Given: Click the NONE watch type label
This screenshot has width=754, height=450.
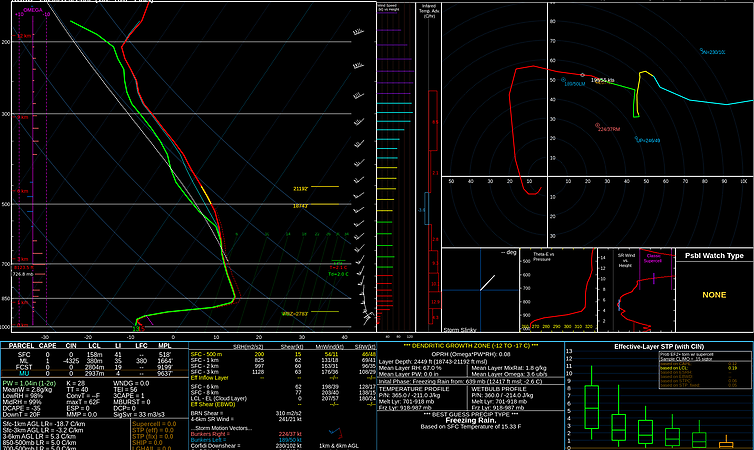Looking at the screenshot, I should (x=714, y=295).
